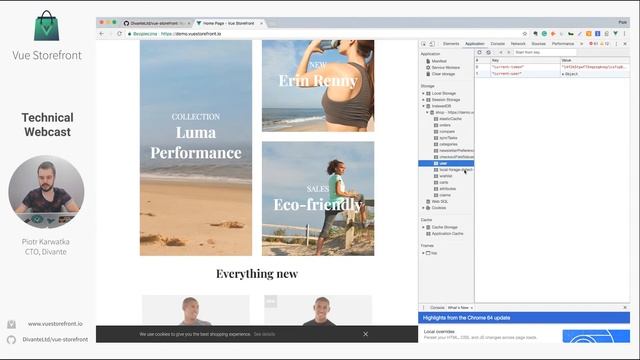Select the What's New drawer tab
640x360 pixels.
click(x=458, y=308)
